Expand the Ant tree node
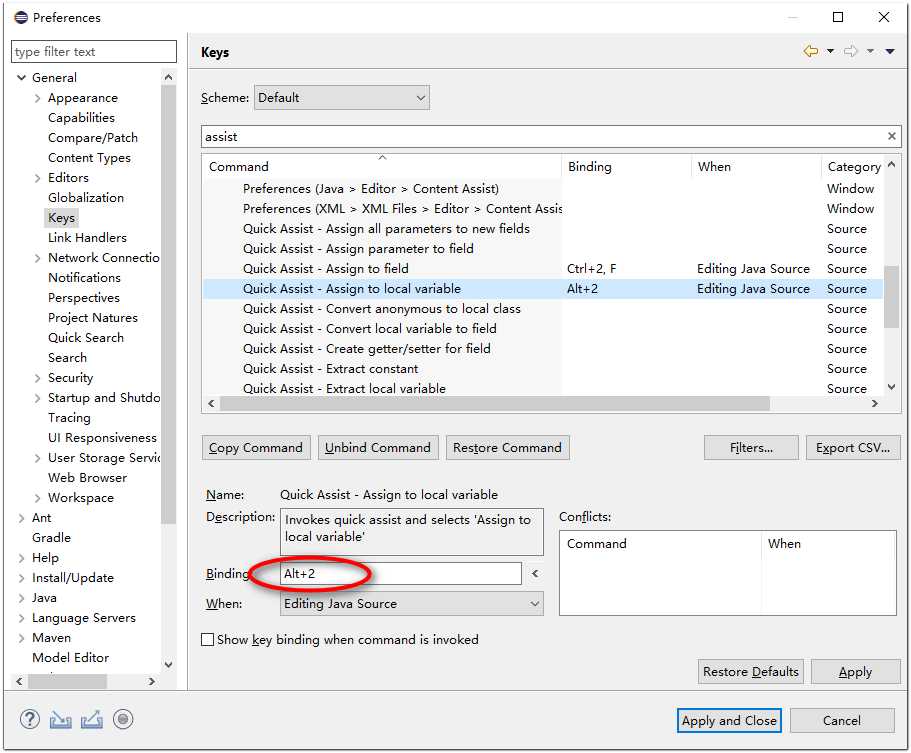This screenshot has width=911, height=753. coord(21,518)
